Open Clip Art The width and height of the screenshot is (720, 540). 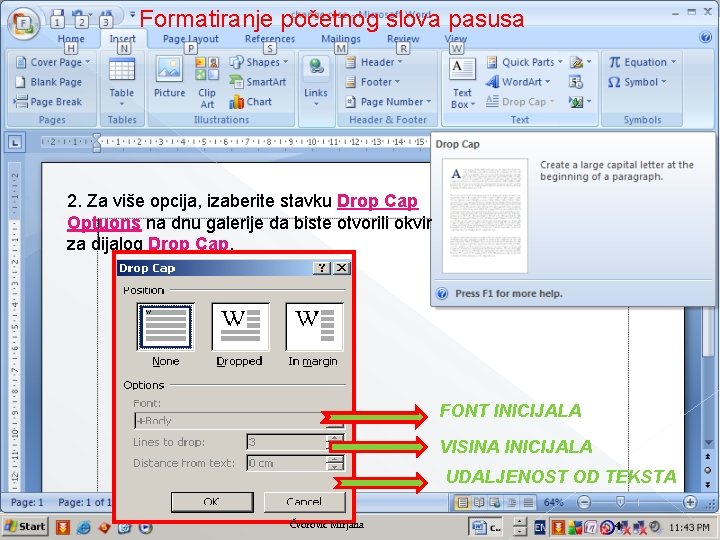coord(207,83)
